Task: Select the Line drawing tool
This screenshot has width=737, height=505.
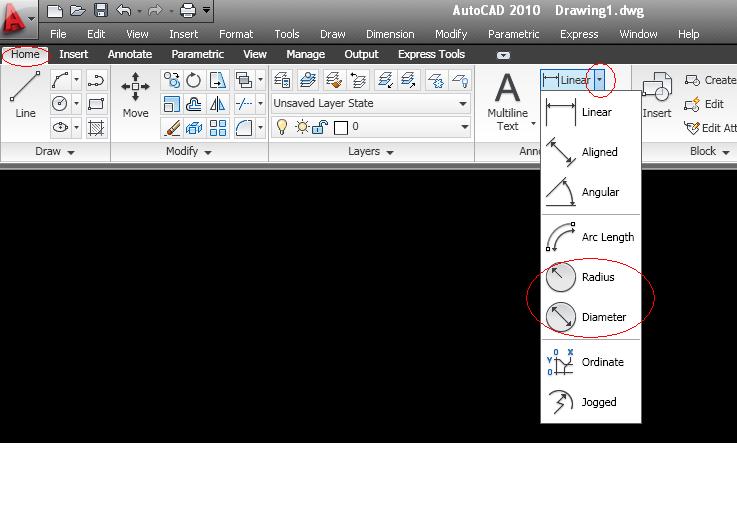Action: [25, 95]
